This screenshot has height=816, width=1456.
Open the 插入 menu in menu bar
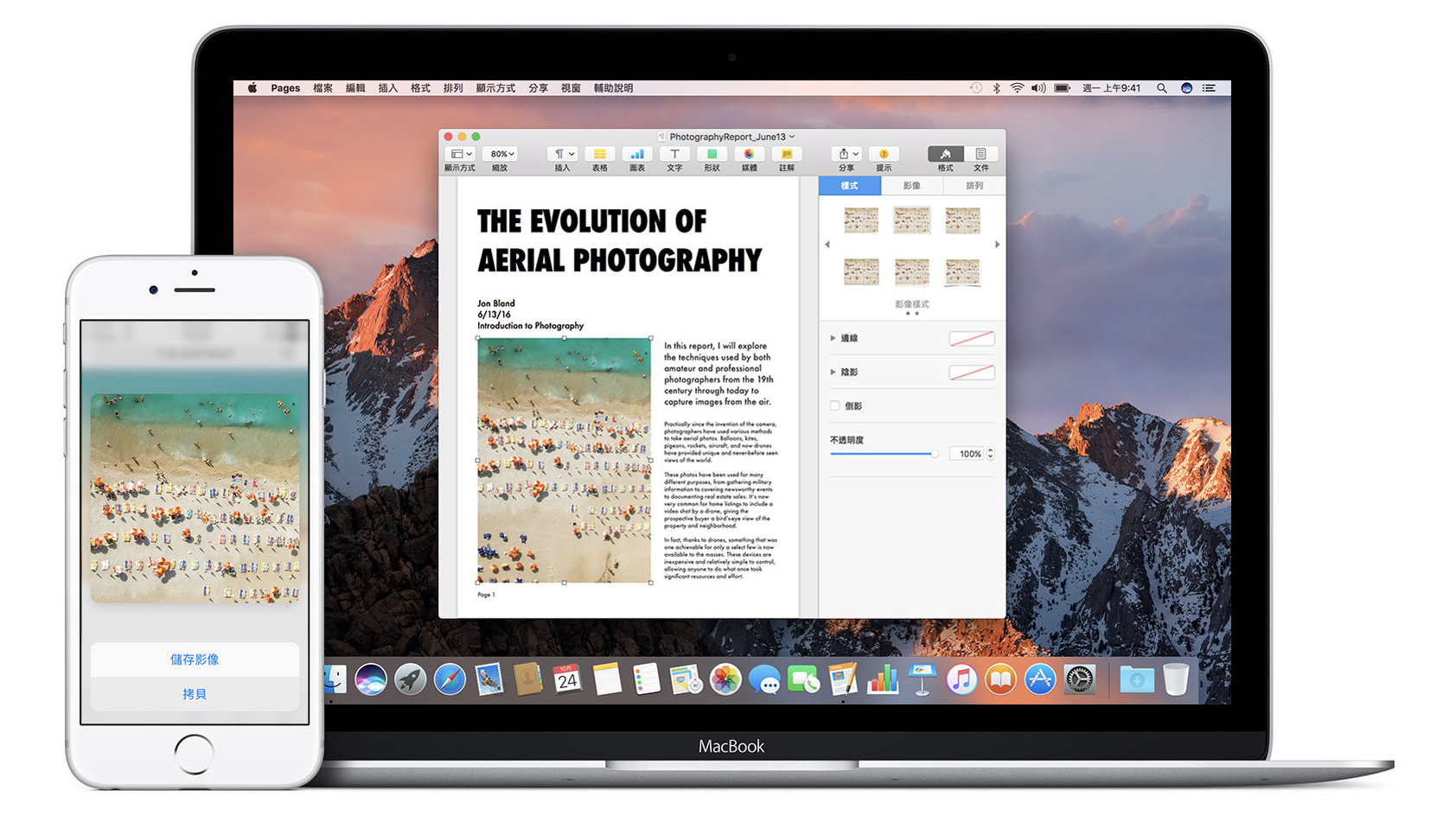(387, 88)
